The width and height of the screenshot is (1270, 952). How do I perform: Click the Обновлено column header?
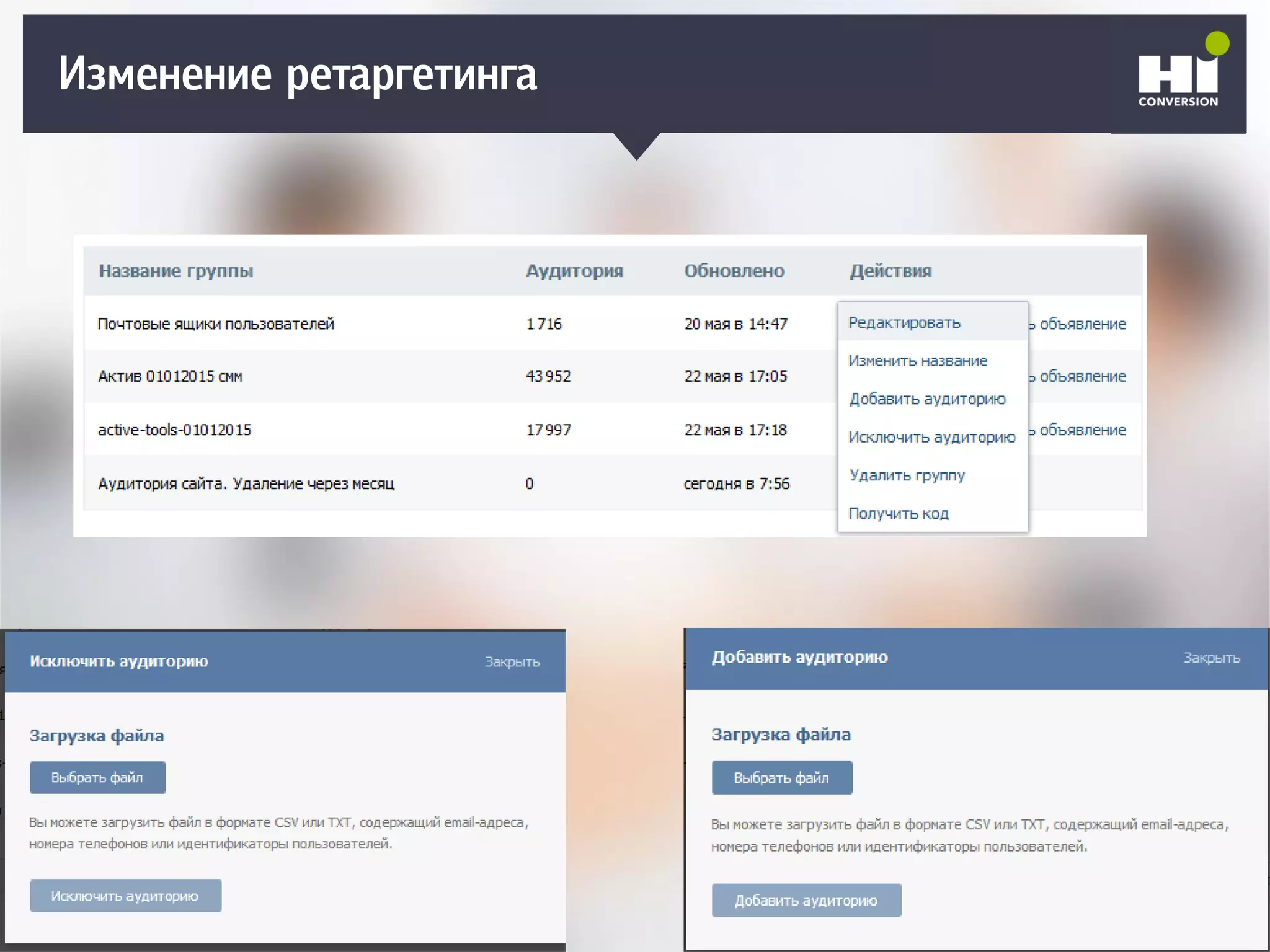tap(734, 271)
